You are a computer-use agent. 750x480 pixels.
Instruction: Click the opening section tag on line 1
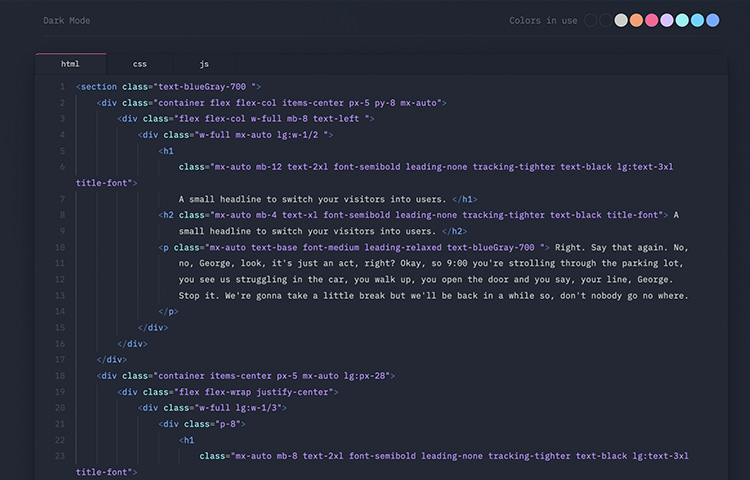pos(97,87)
